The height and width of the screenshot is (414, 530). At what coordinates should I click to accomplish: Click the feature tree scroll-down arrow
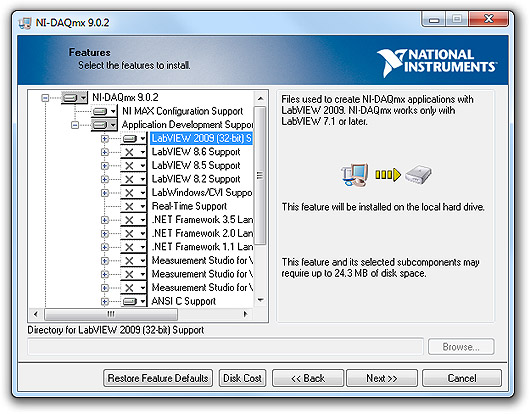click(x=260, y=300)
